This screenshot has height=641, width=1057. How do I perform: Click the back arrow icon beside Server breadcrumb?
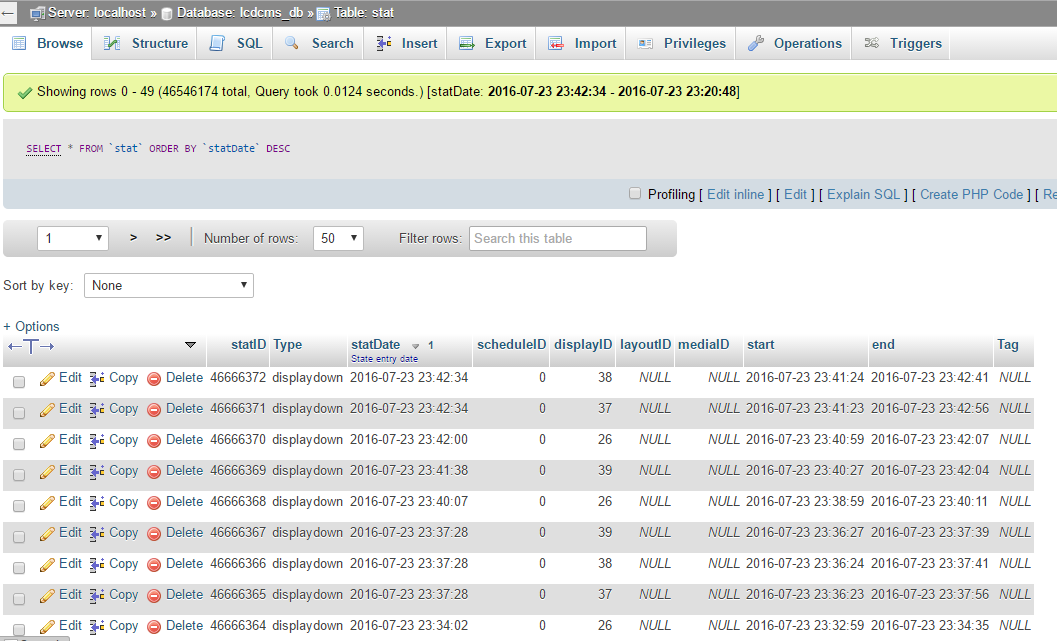pos(8,13)
